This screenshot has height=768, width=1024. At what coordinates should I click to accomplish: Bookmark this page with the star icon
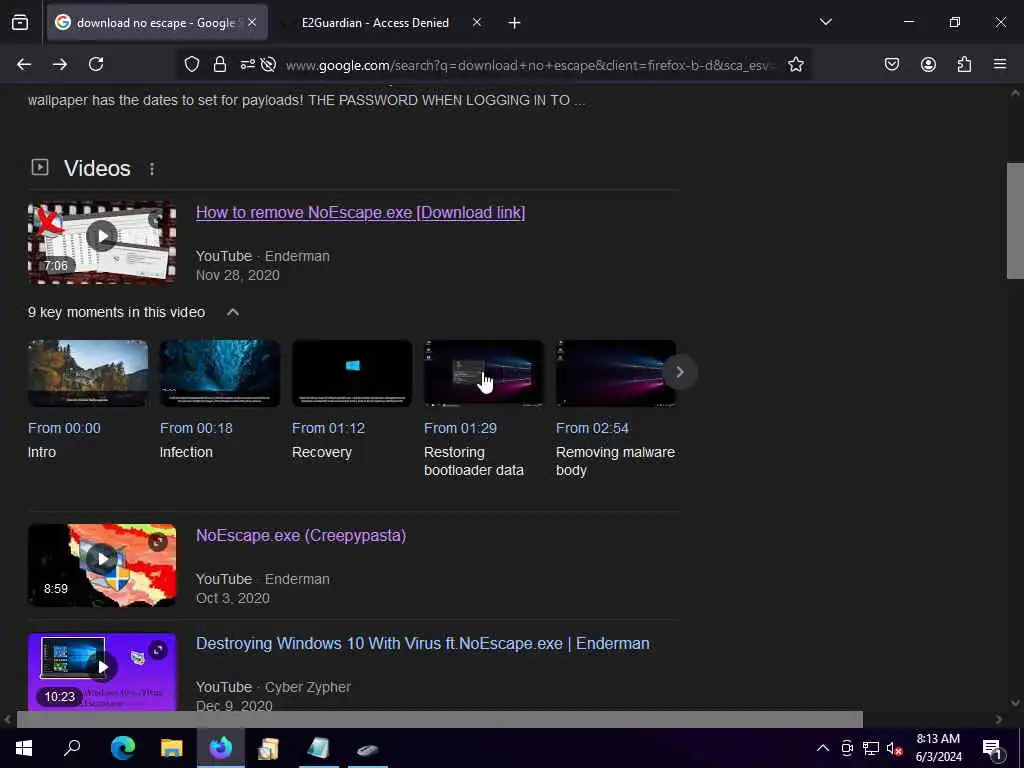click(795, 64)
